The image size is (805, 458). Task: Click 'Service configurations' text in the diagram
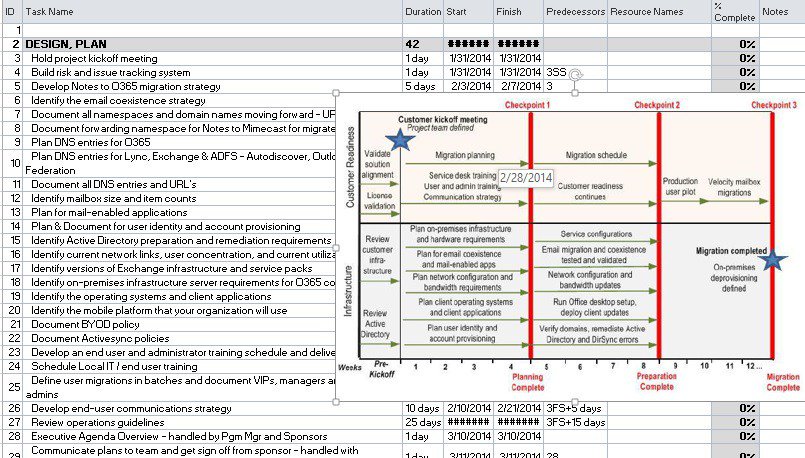(596, 234)
